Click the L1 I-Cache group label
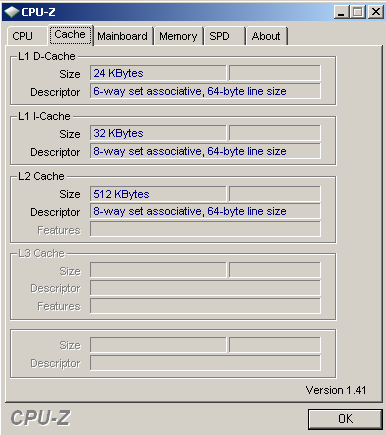The image size is (386, 435). point(44,116)
